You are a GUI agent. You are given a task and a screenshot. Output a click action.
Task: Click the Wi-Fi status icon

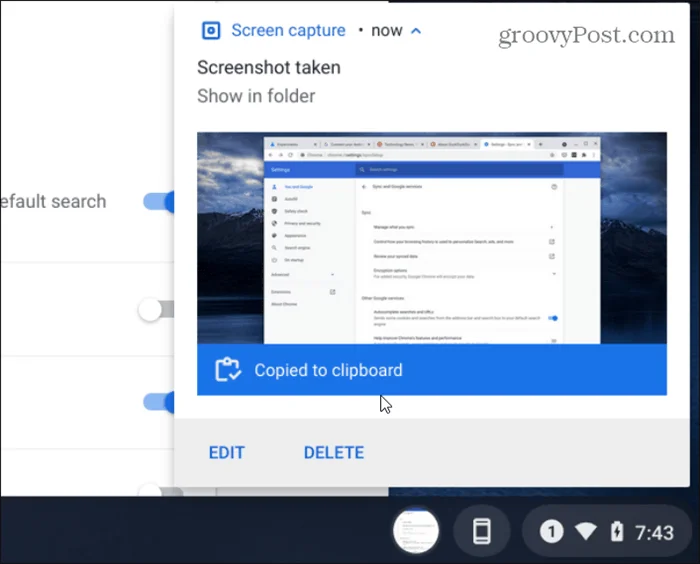pyautogui.click(x=585, y=531)
